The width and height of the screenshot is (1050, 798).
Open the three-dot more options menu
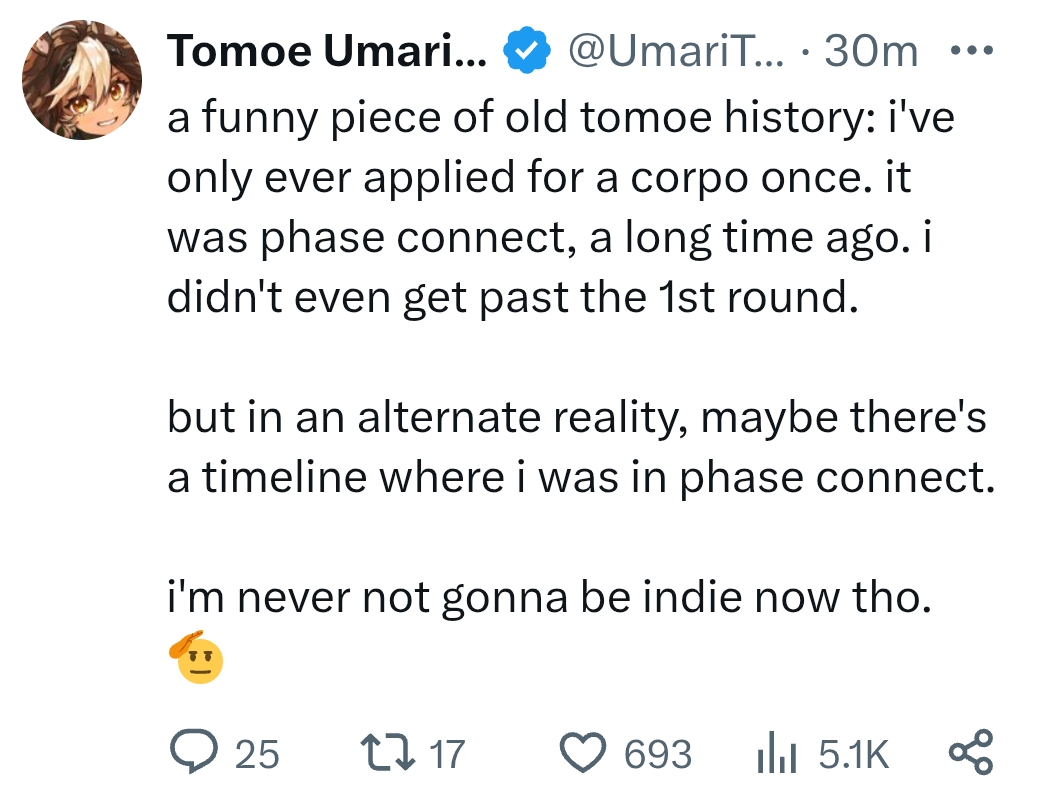[x=972, y=50]
